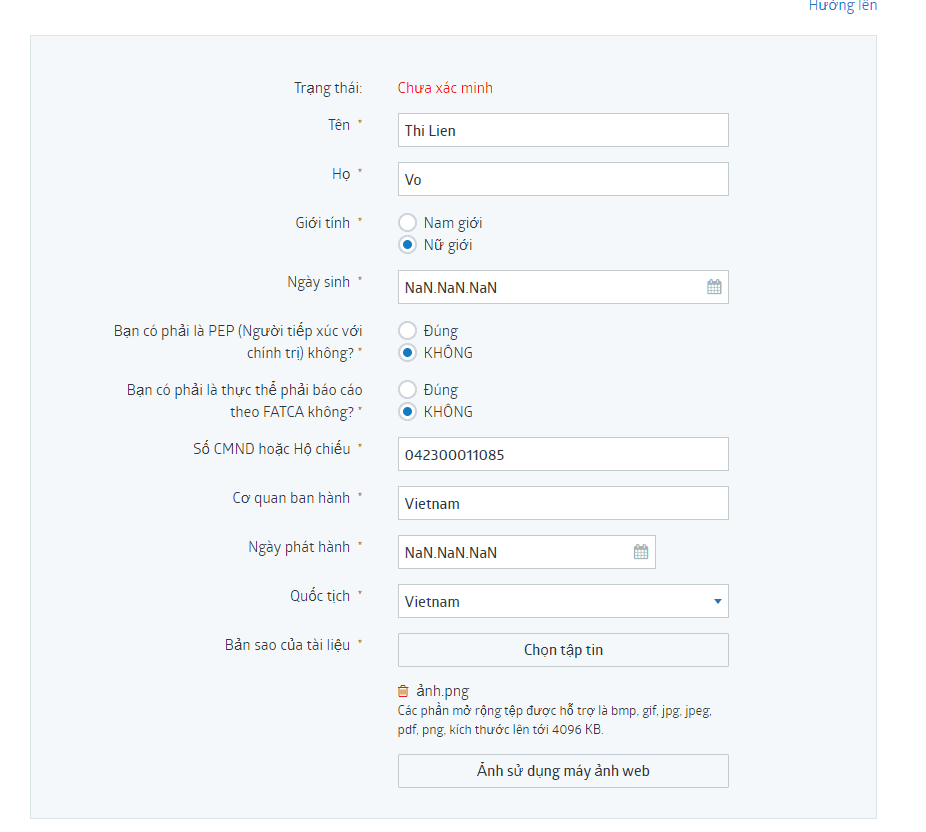Delete the uploaded ảnh.png file

(x=403, y=691)
